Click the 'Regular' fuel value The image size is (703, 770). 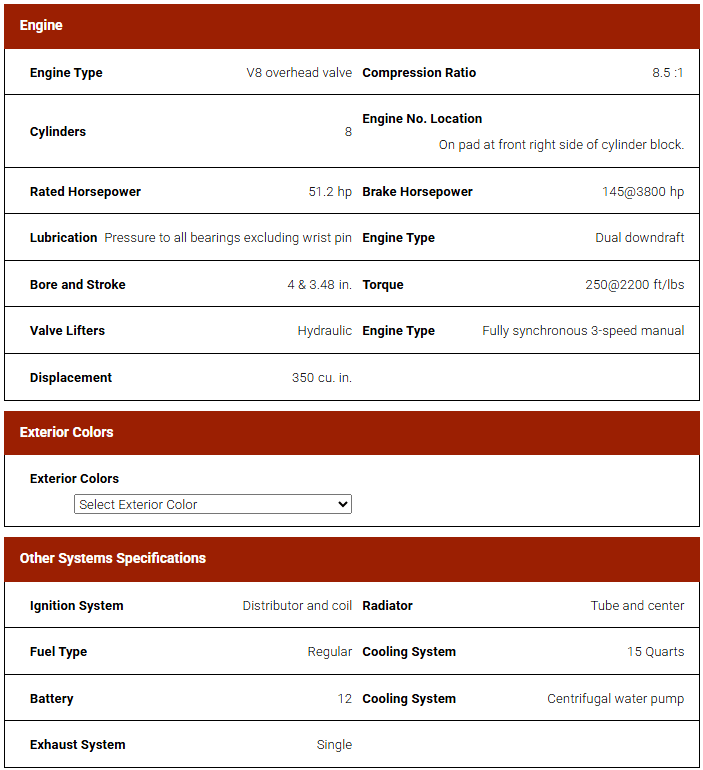pos(330,652)
